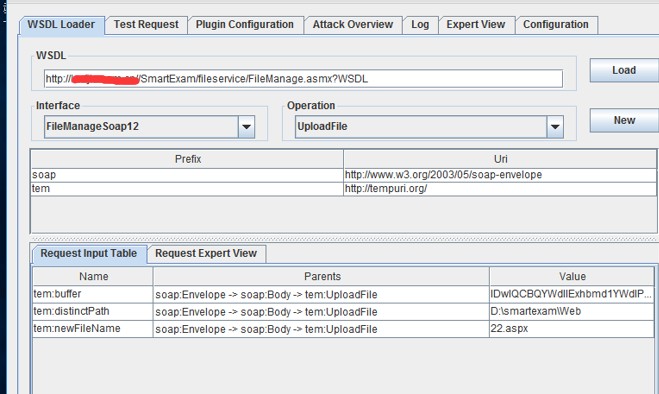Click the D:\smartexam\Web value cell
659x394 pixels.
(x=572, y=312)
